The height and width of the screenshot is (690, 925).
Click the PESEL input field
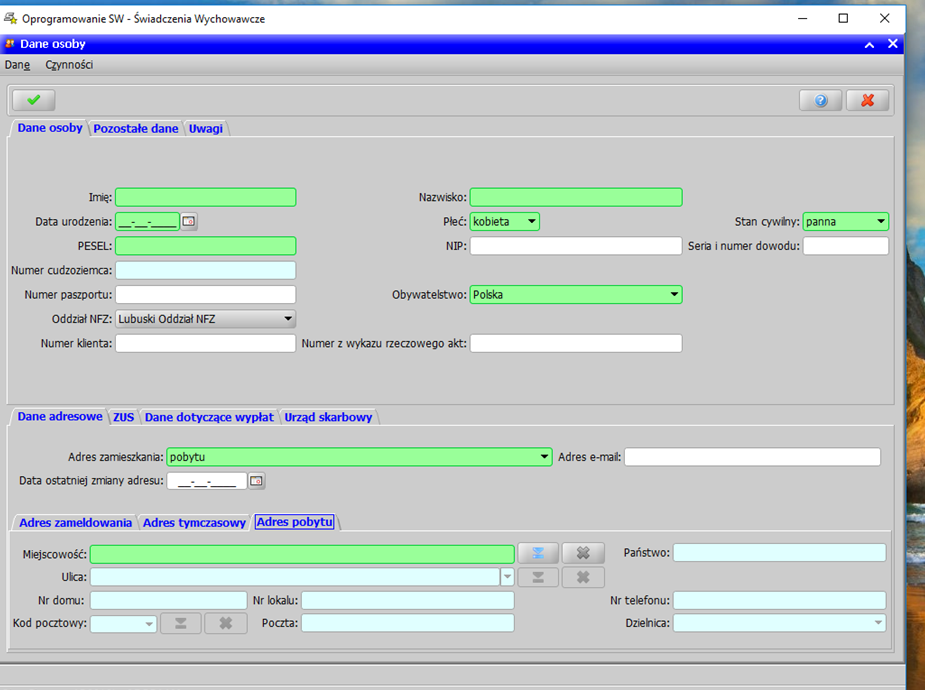(x=206, y=246)
